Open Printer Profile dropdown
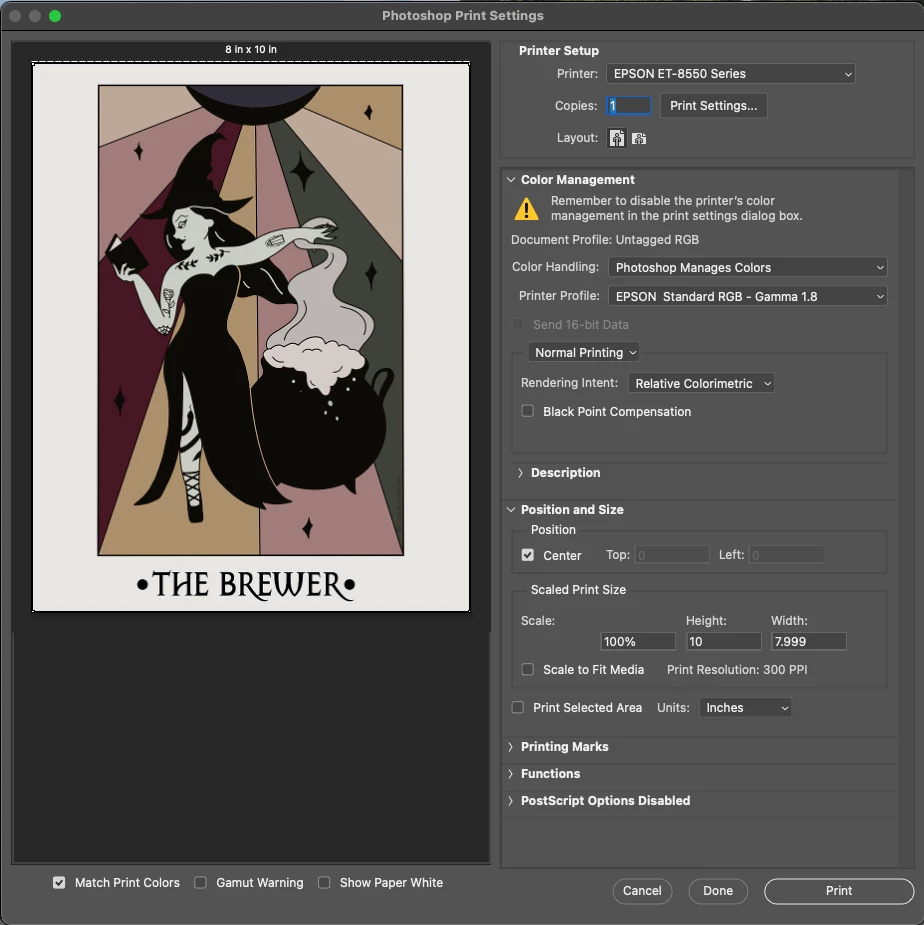The height and width of the screenshot is (925, 924). [748, 296]
